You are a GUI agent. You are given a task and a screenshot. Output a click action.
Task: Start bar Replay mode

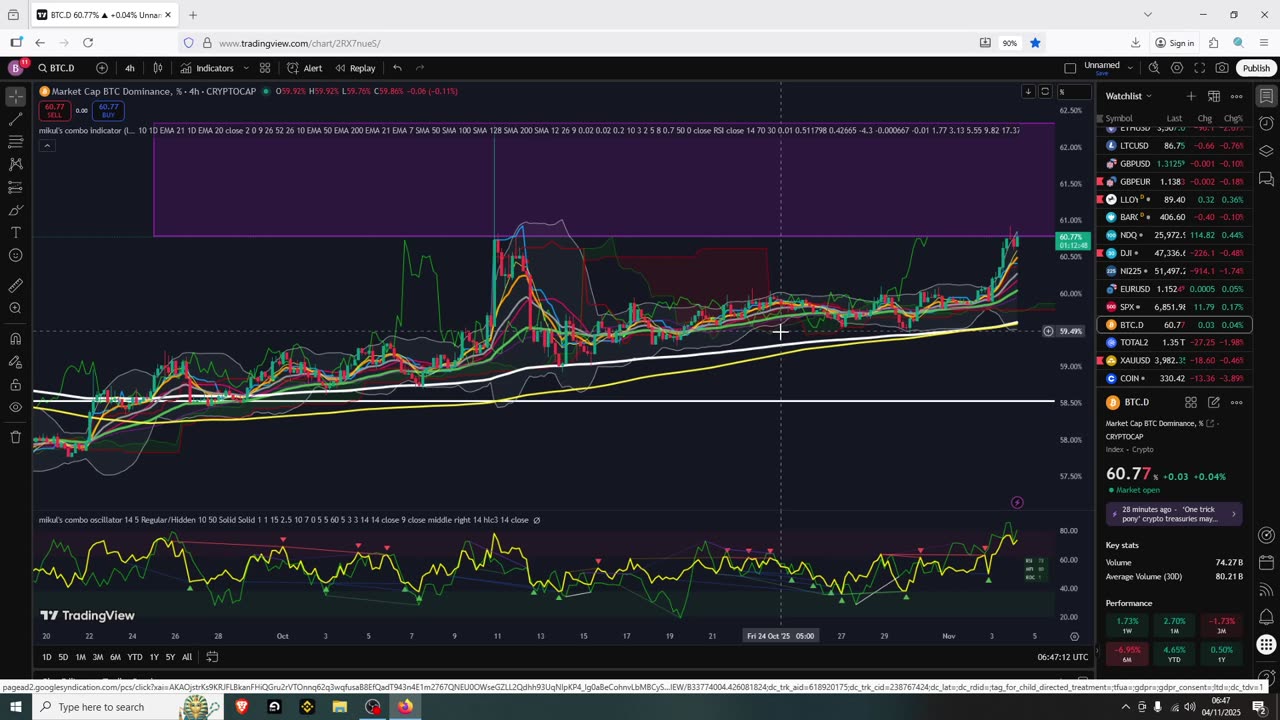coord(355,68)
